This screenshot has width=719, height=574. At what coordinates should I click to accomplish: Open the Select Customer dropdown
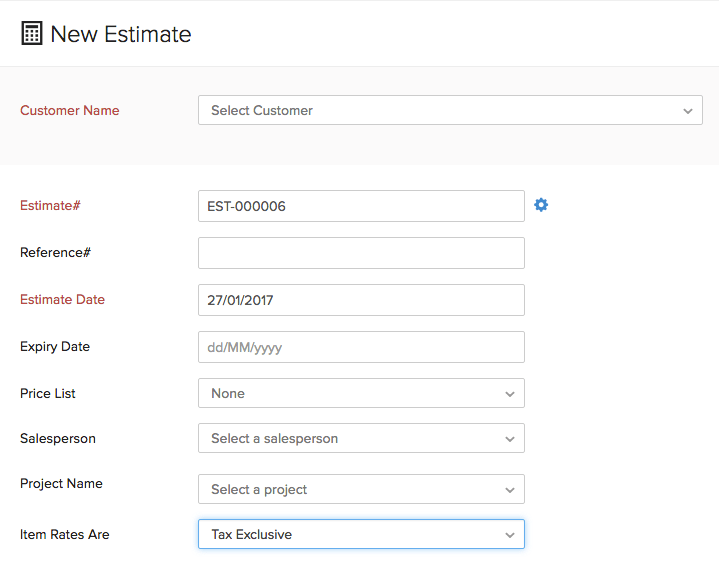pyautogui.click(x=449, y=110)
